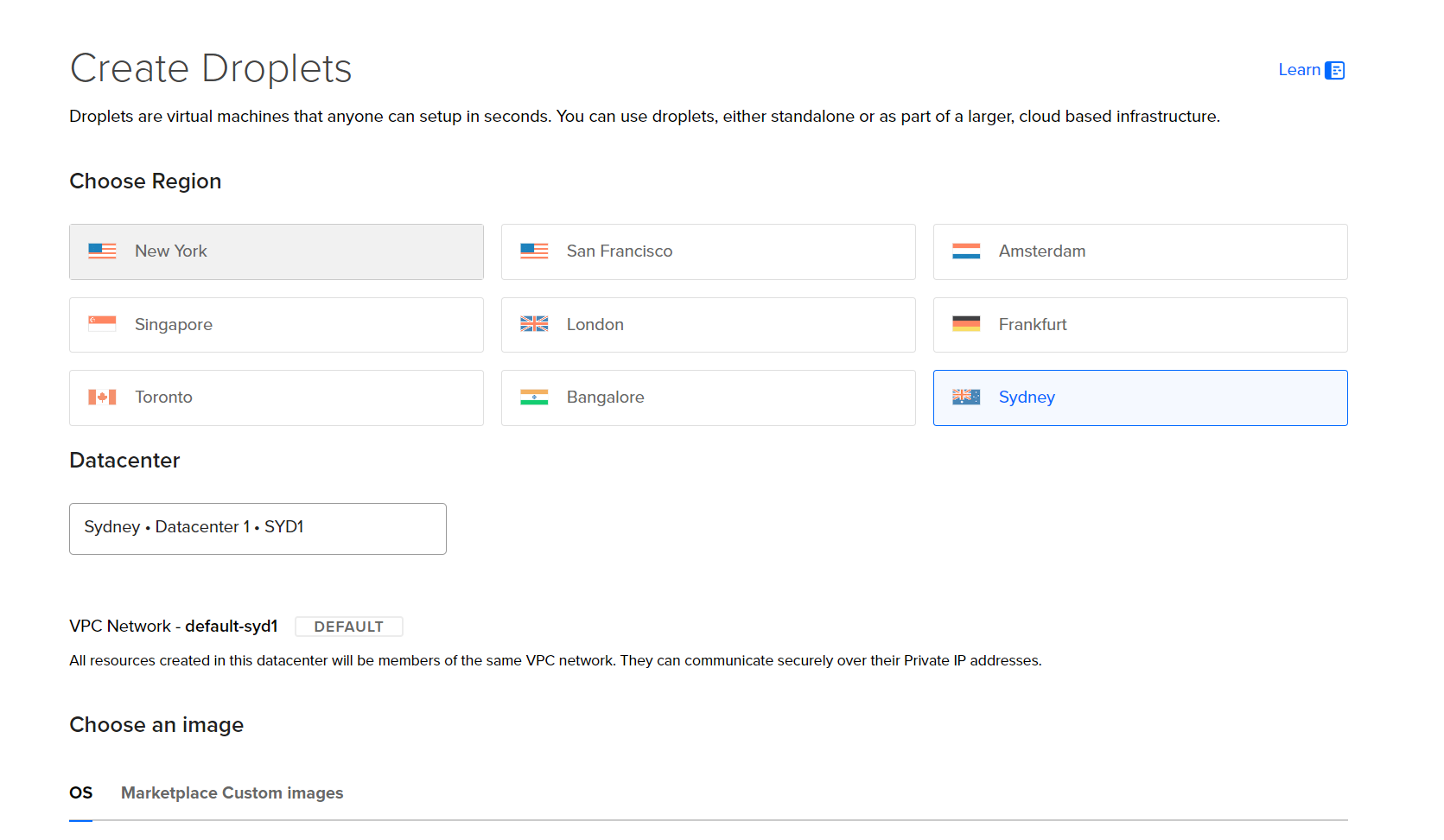The image size is (1444, 840).
Task: Click the Singapore flag icon
Action: tap(102, 324)
